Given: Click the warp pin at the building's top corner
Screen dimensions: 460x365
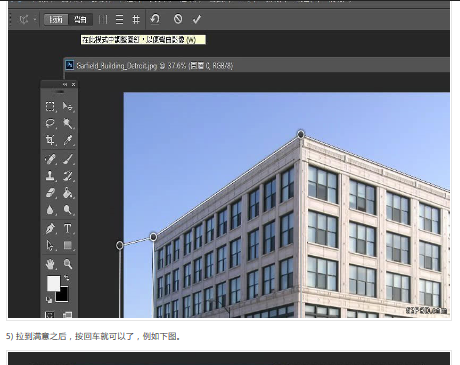Looking at the screenshot, I should [300, 134].
